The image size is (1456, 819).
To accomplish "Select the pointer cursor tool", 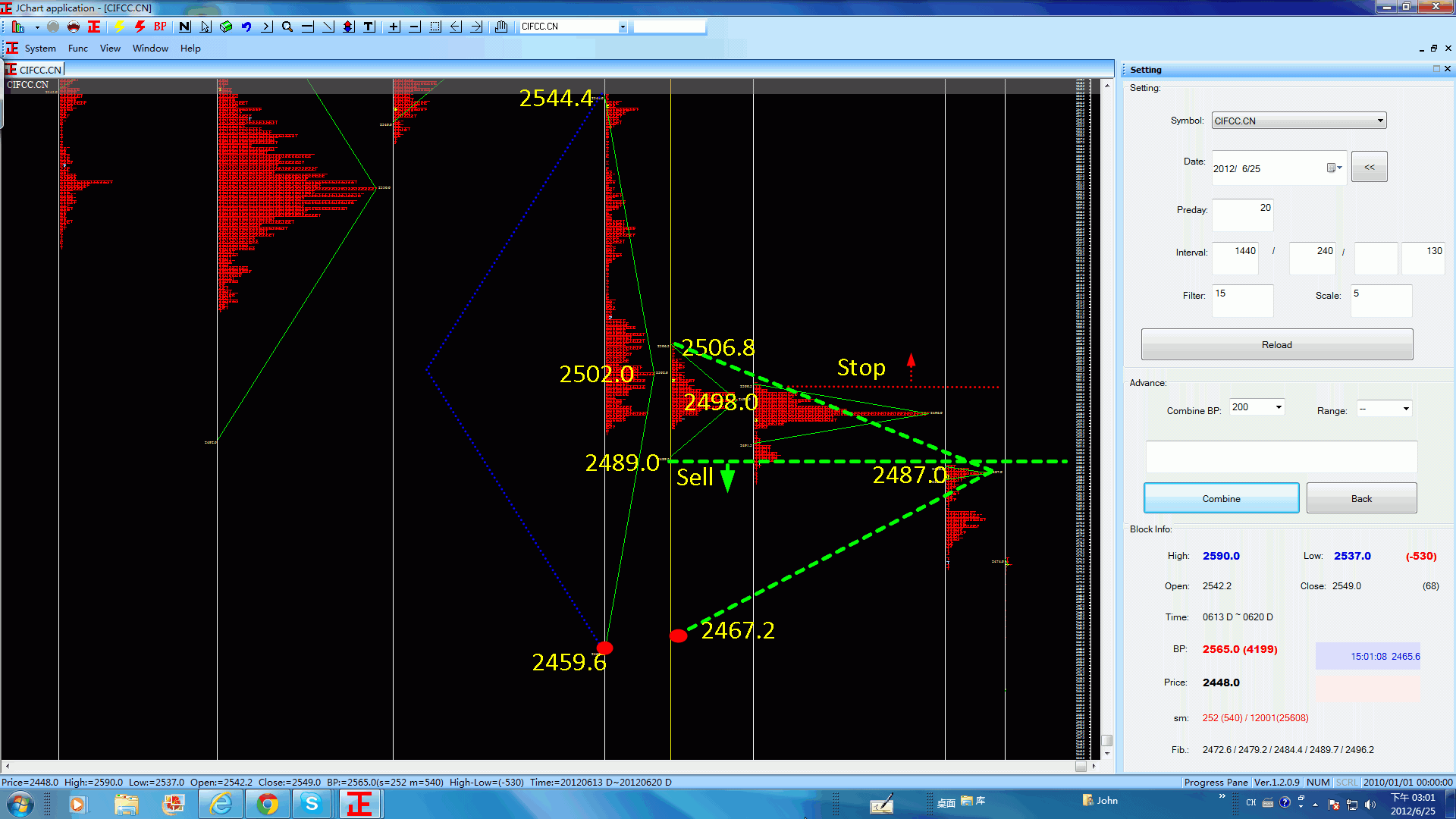I will coord(206,27).
